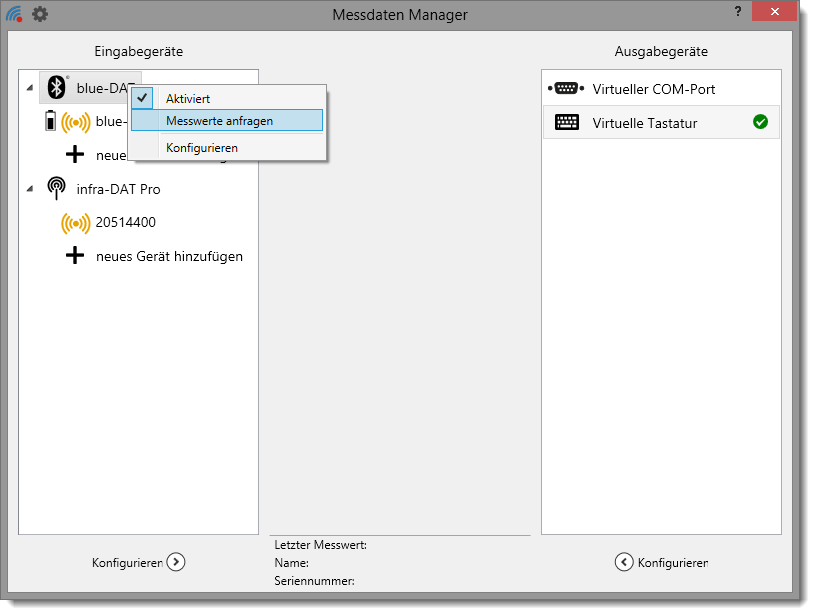The image size is (815, 615).
Task: Click the plus icon for neues Gerät hinzufügen
Action: tap(75, 256)
